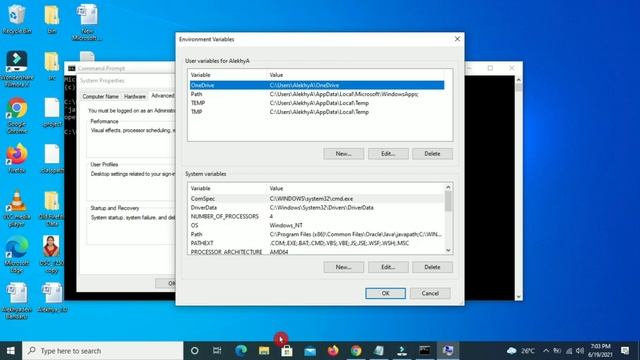Open the Firefox desktop shortcut
The width and height of the screenshot is (640, 360).
tap(17, 158)
